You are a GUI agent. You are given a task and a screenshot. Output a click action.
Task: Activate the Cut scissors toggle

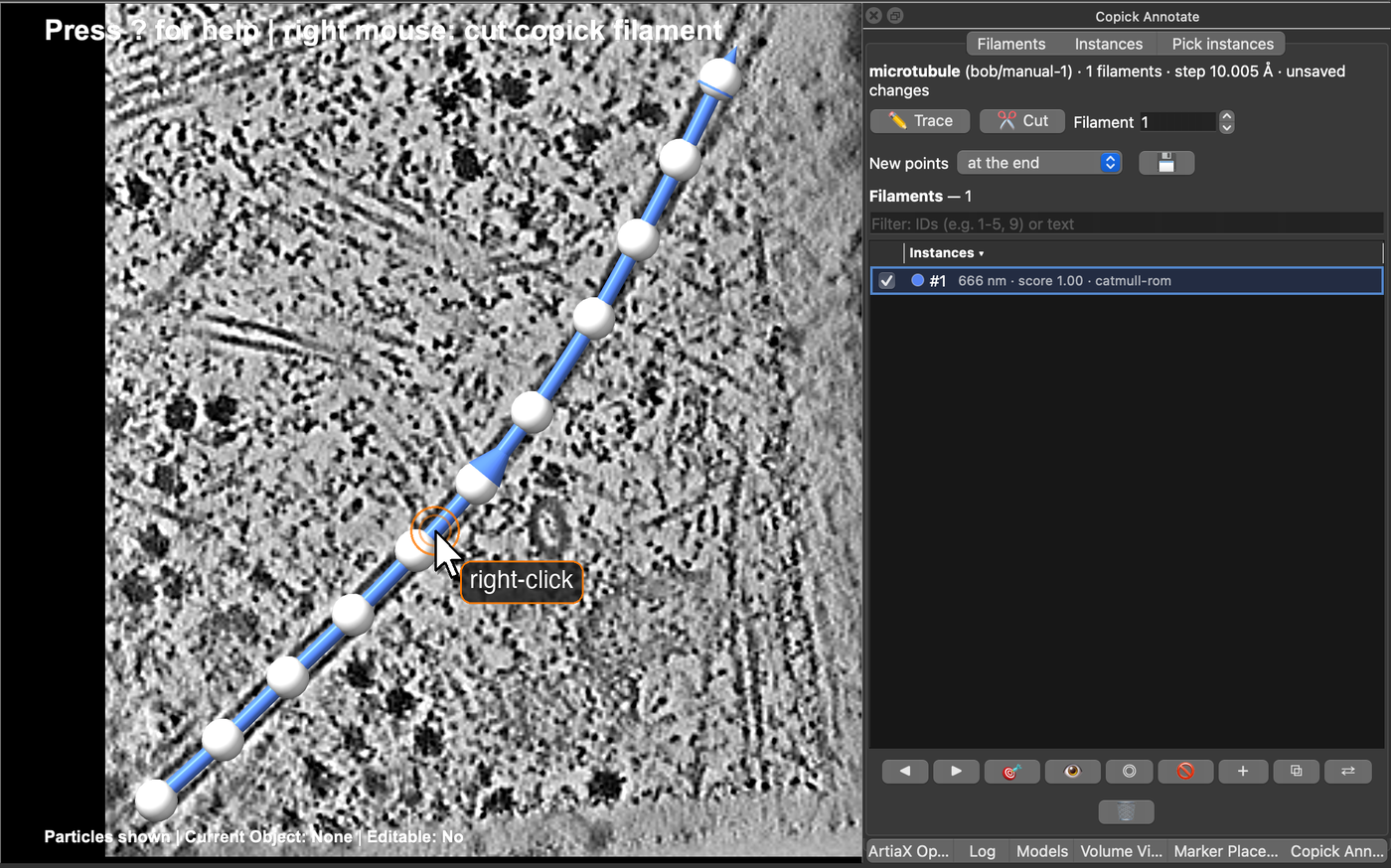coord(1022,121)
